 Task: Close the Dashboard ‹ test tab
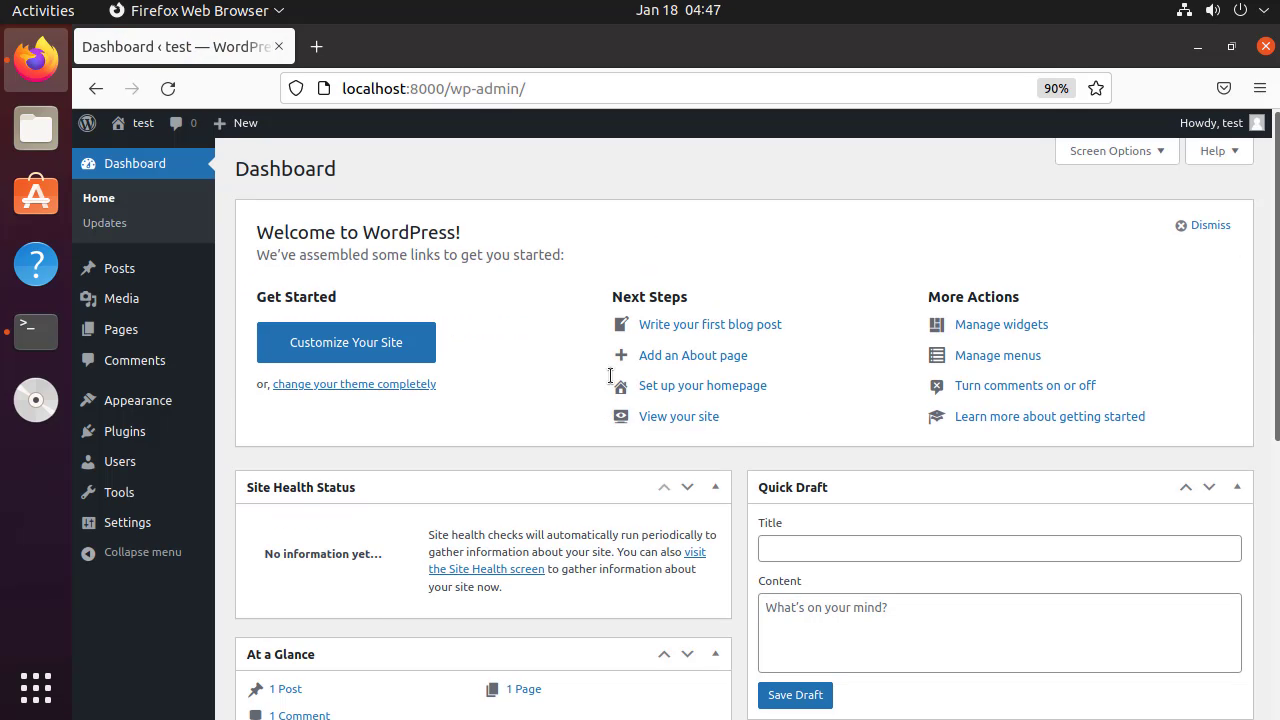(x=279, y=46)
